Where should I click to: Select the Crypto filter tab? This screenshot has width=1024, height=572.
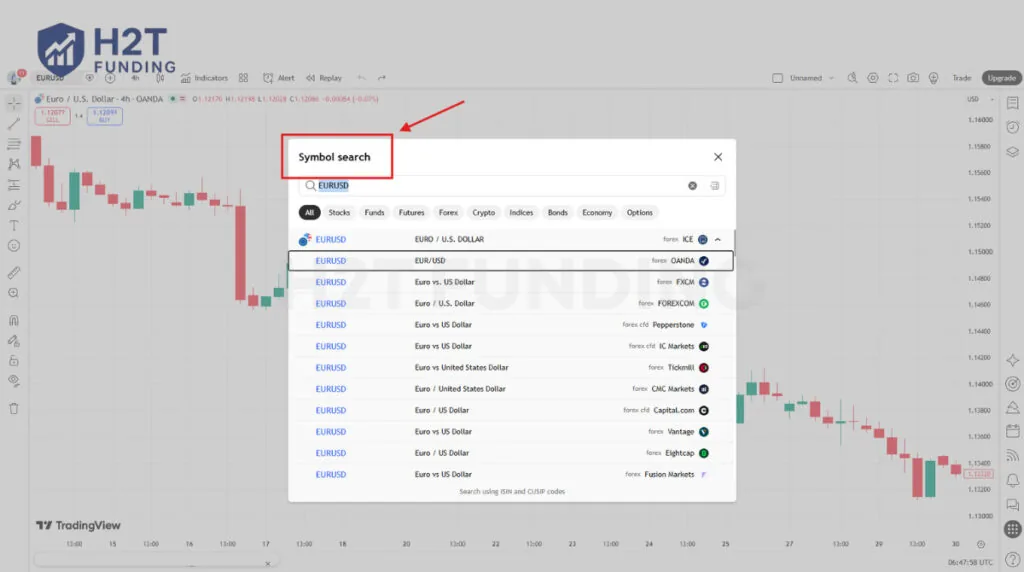483,212
